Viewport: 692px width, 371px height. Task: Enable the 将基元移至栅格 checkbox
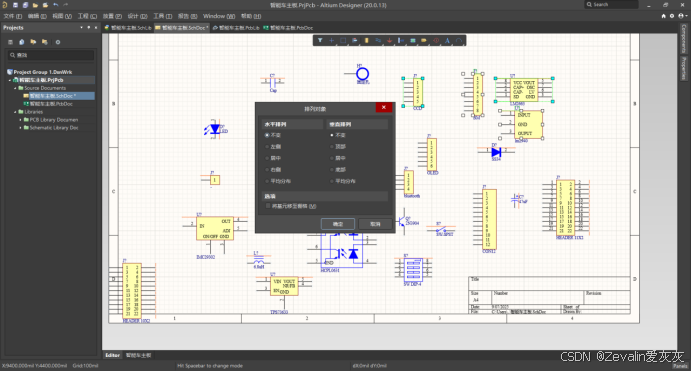pyautogui.click(x=268, y=206)
